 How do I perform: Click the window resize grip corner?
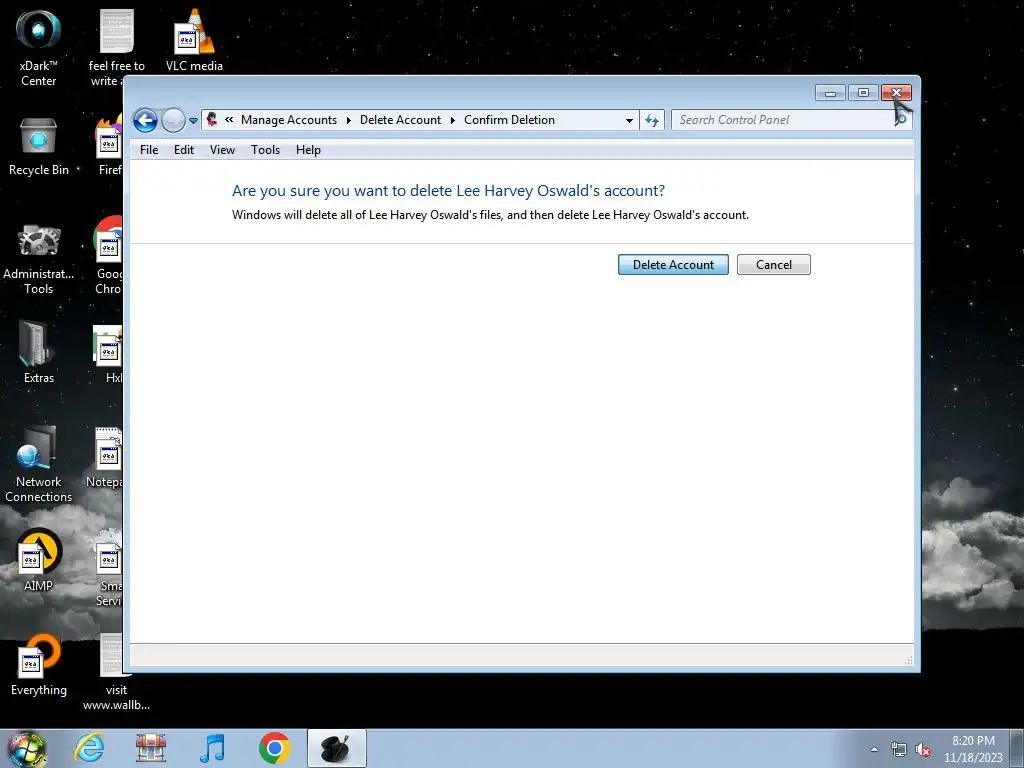[908, 660]
